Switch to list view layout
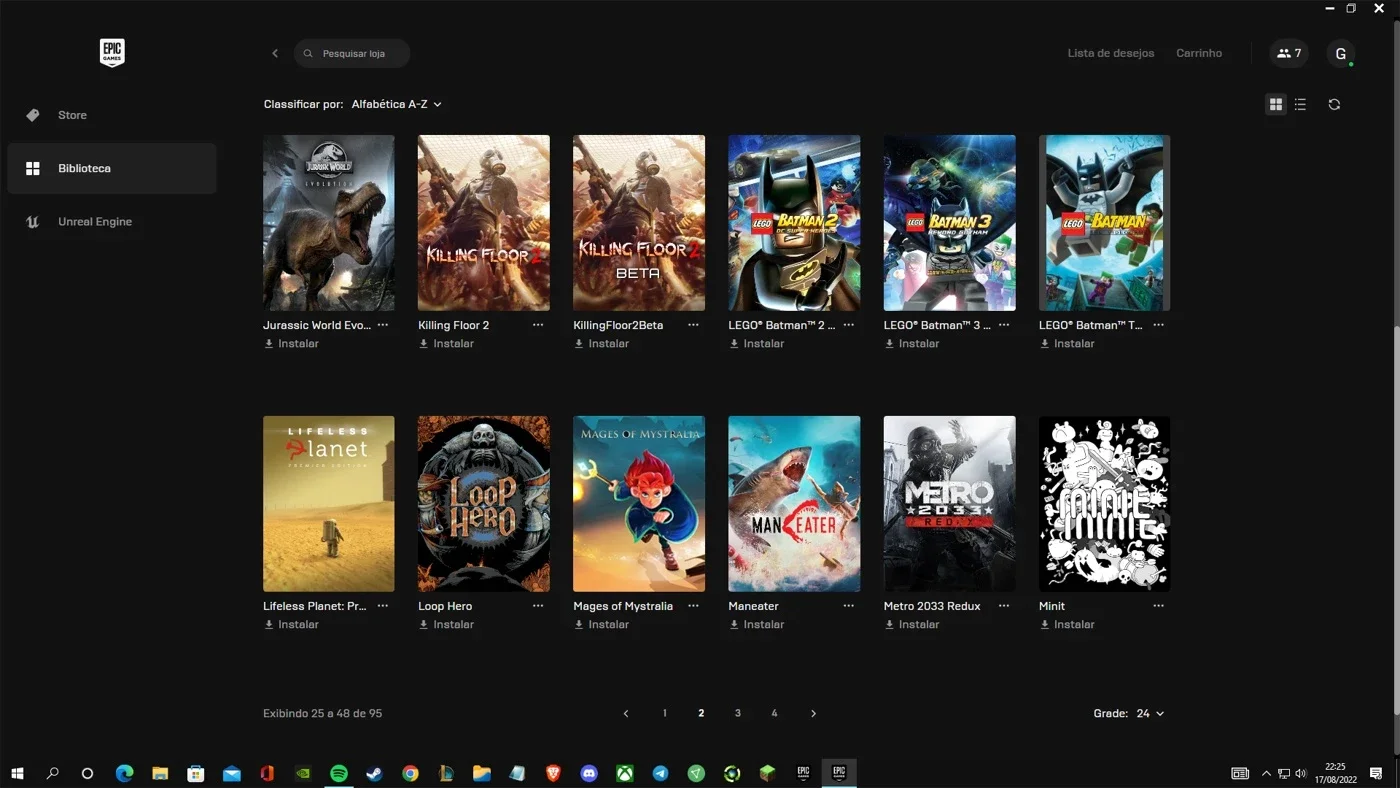This screenshot has height=788, width=1400. coord(1300,104)
